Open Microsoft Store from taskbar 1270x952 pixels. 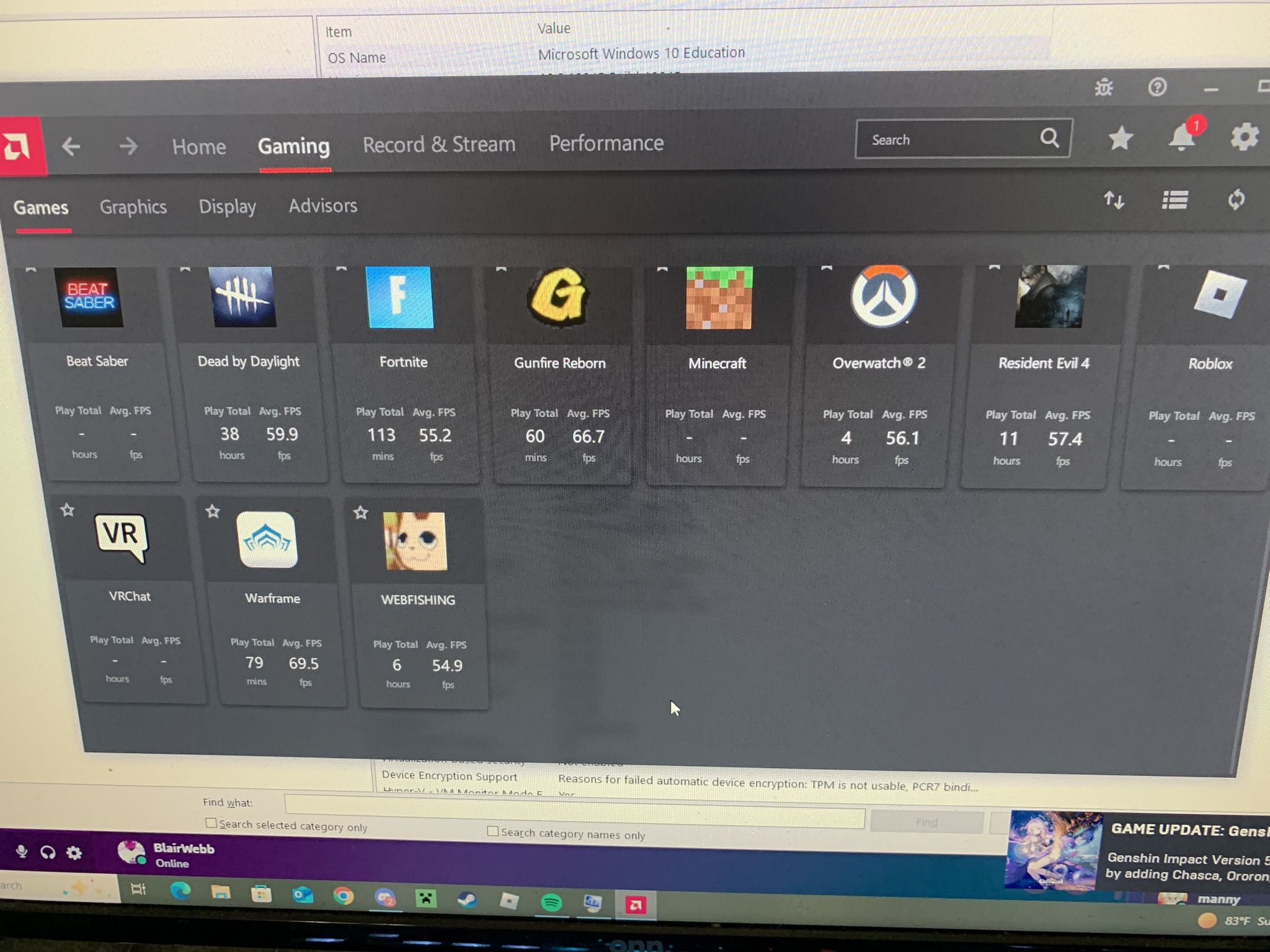tap(260, 894)
